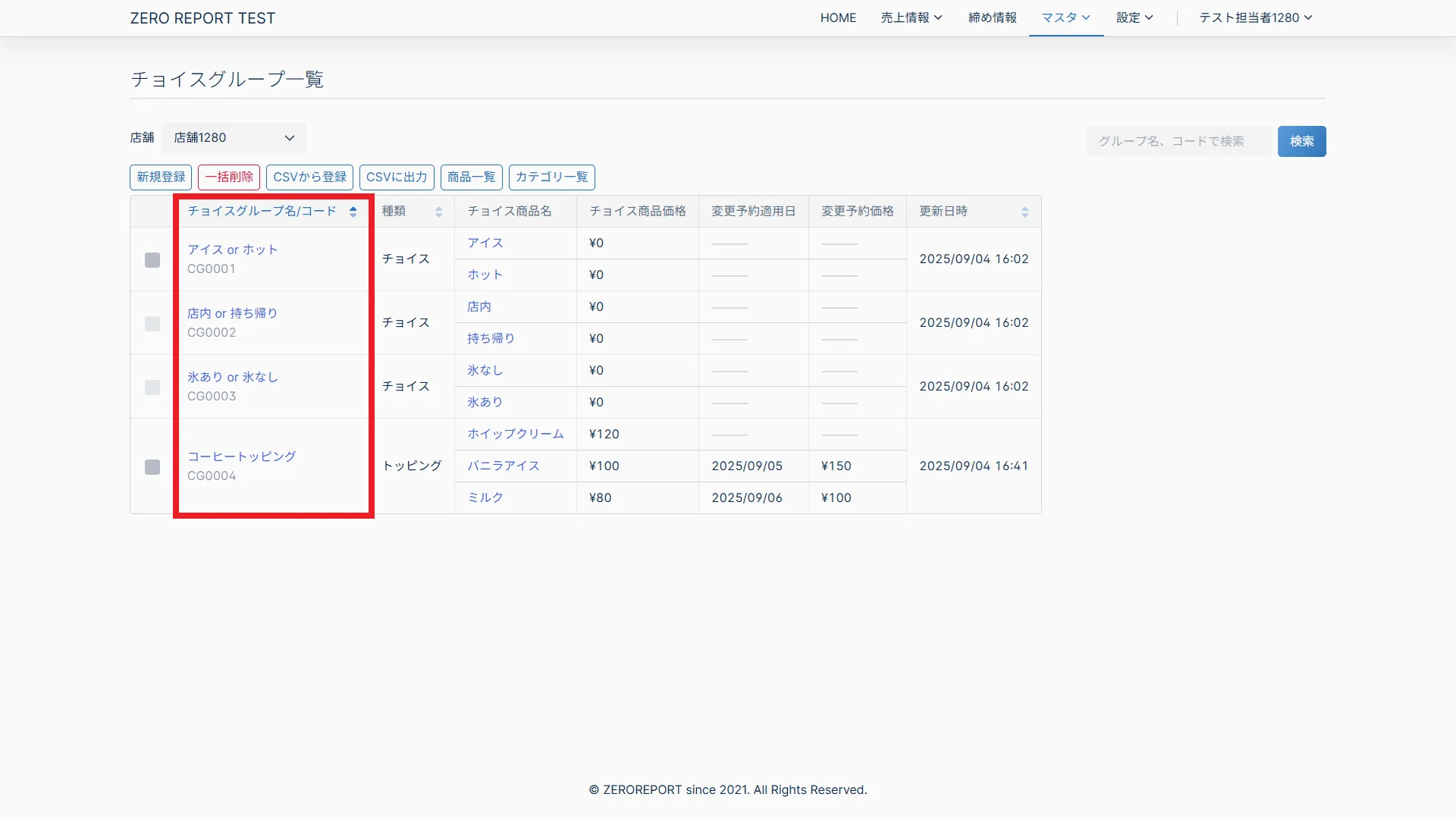Click sort arrows in 種類 column header
The image size is (1456, 819).
point(438,212)
